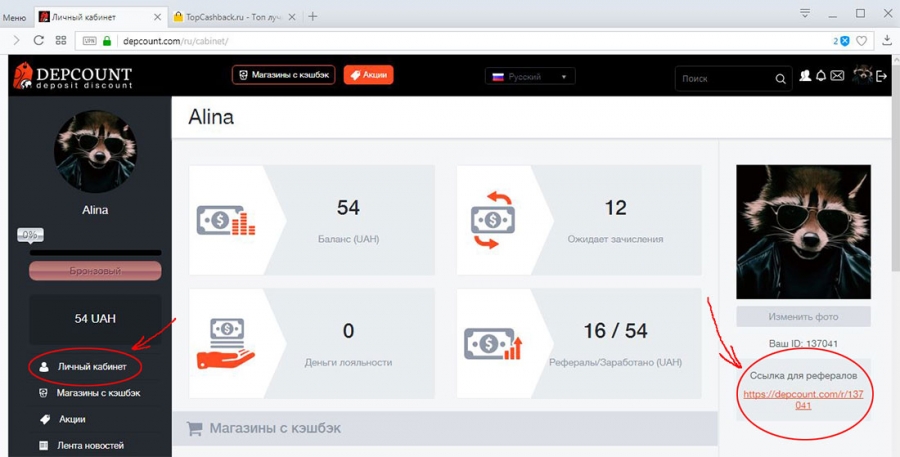Open the referrals user icon in header
This screenshot has height=457, width=900.
point(805,75)
